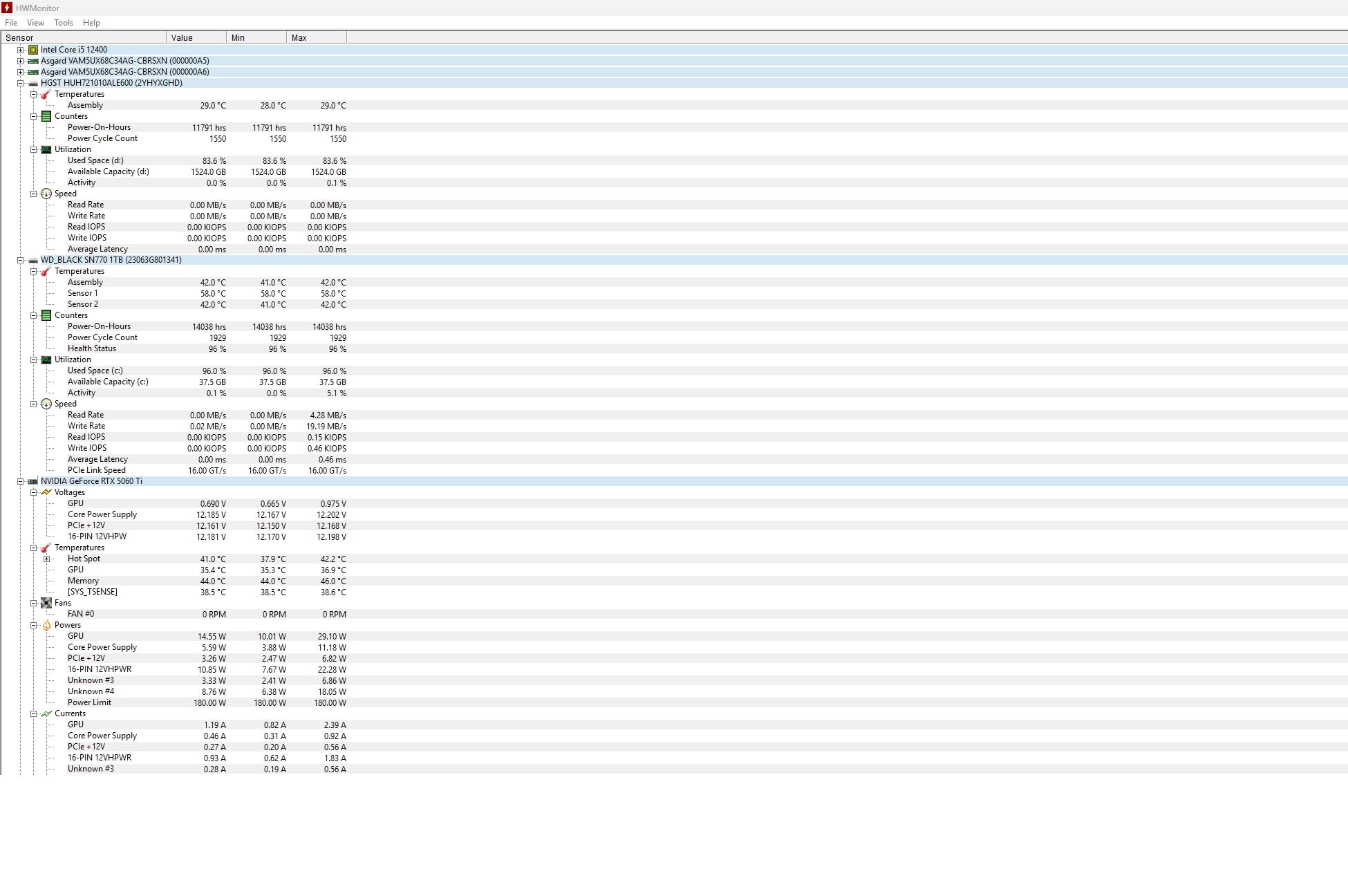This screenshot has width=1348, height=896.
Task: Select the Health Status row
Action: point(674,348)
